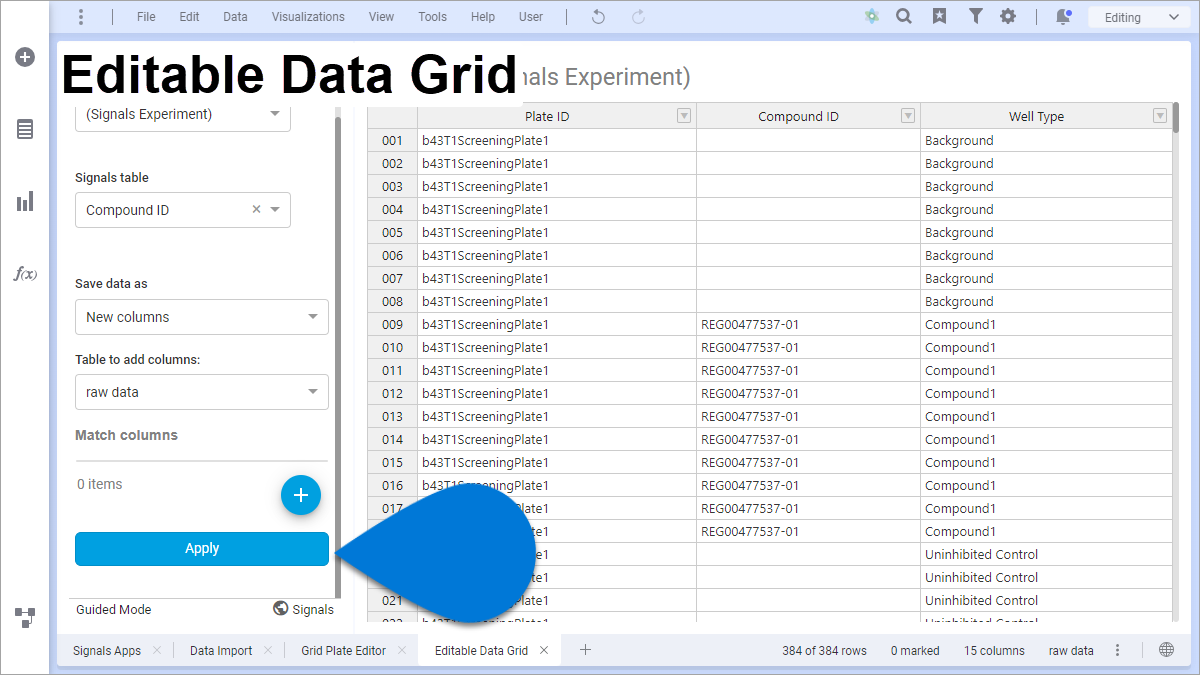Image resolution: width=1200 pixels, height=675 pixels.
Task: Click the left panel vertical scrollbar
Action: (338, 355)
